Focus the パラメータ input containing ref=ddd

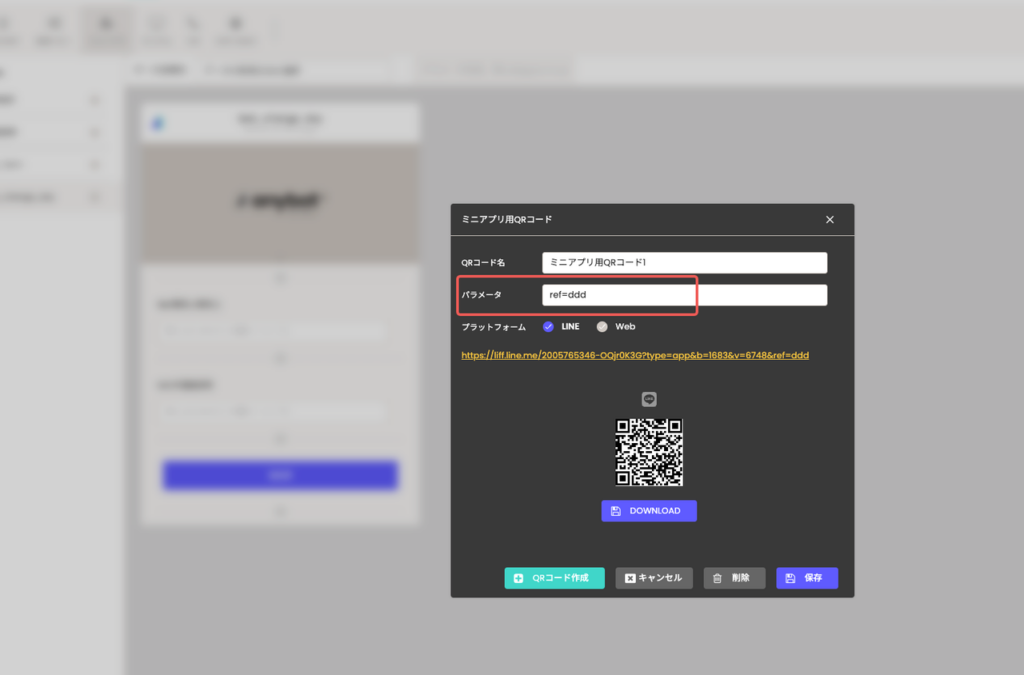click(684, 295)
